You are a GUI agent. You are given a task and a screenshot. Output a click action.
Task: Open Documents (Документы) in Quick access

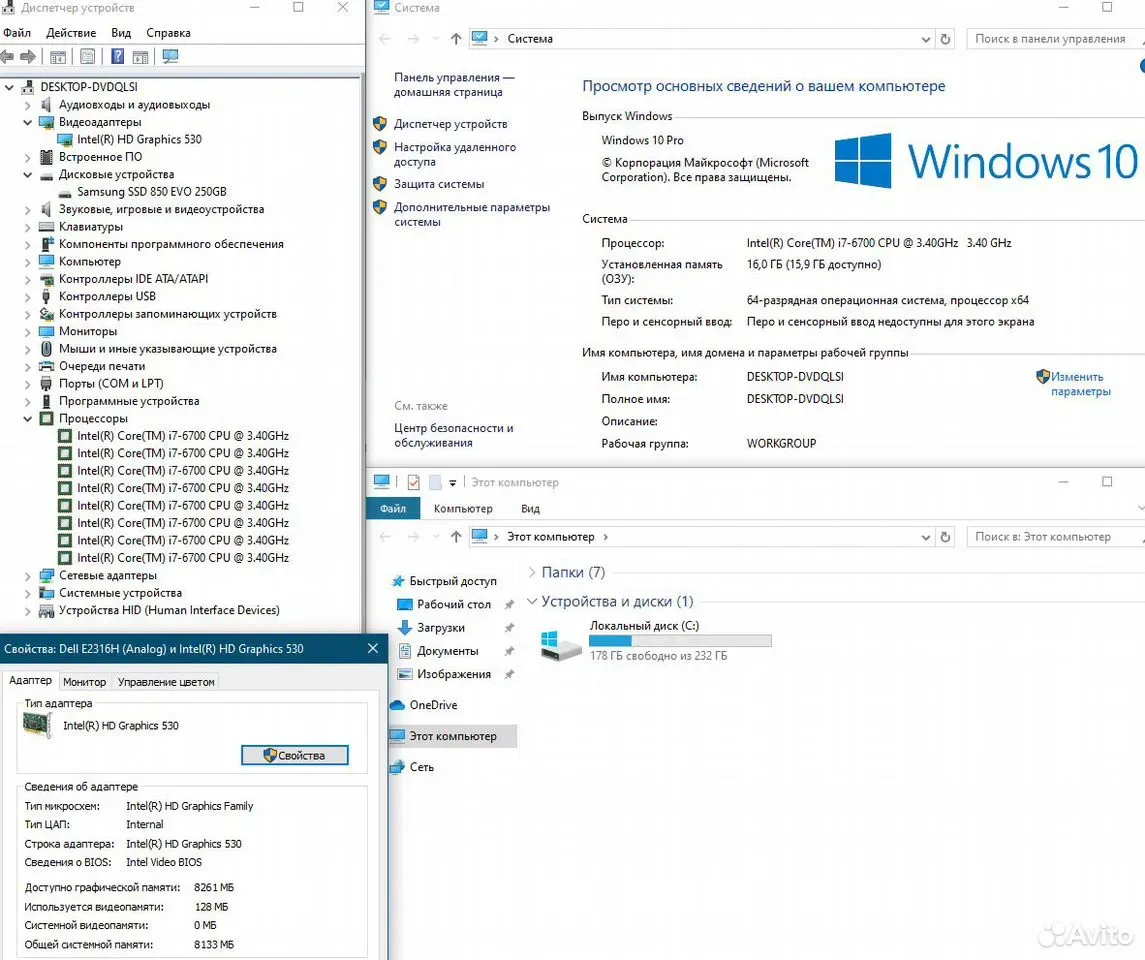click(447, 651)
